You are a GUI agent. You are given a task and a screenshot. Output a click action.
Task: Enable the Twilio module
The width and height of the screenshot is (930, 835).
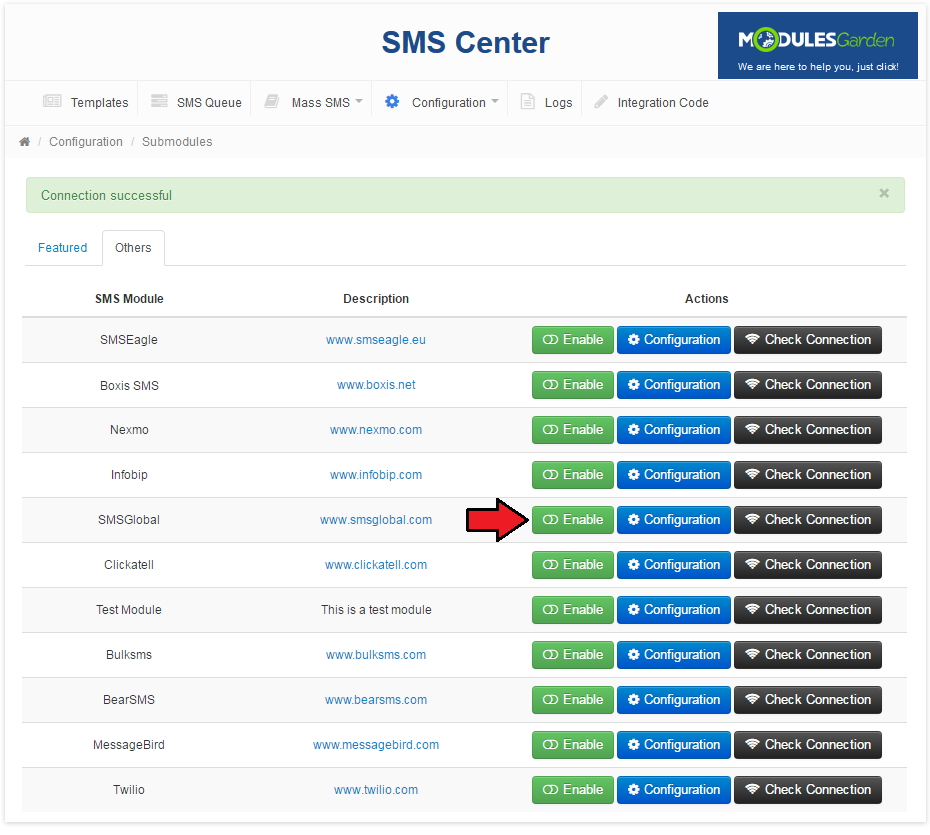[572, 791]
